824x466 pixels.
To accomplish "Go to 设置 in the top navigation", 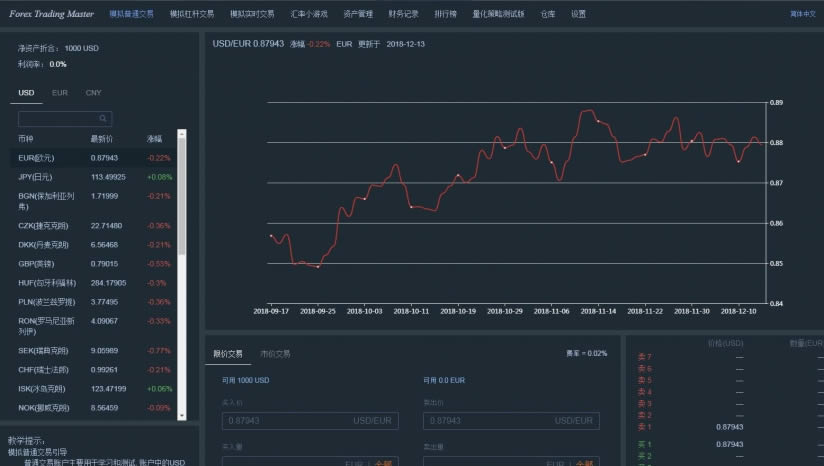I will [x=579, y=14].
